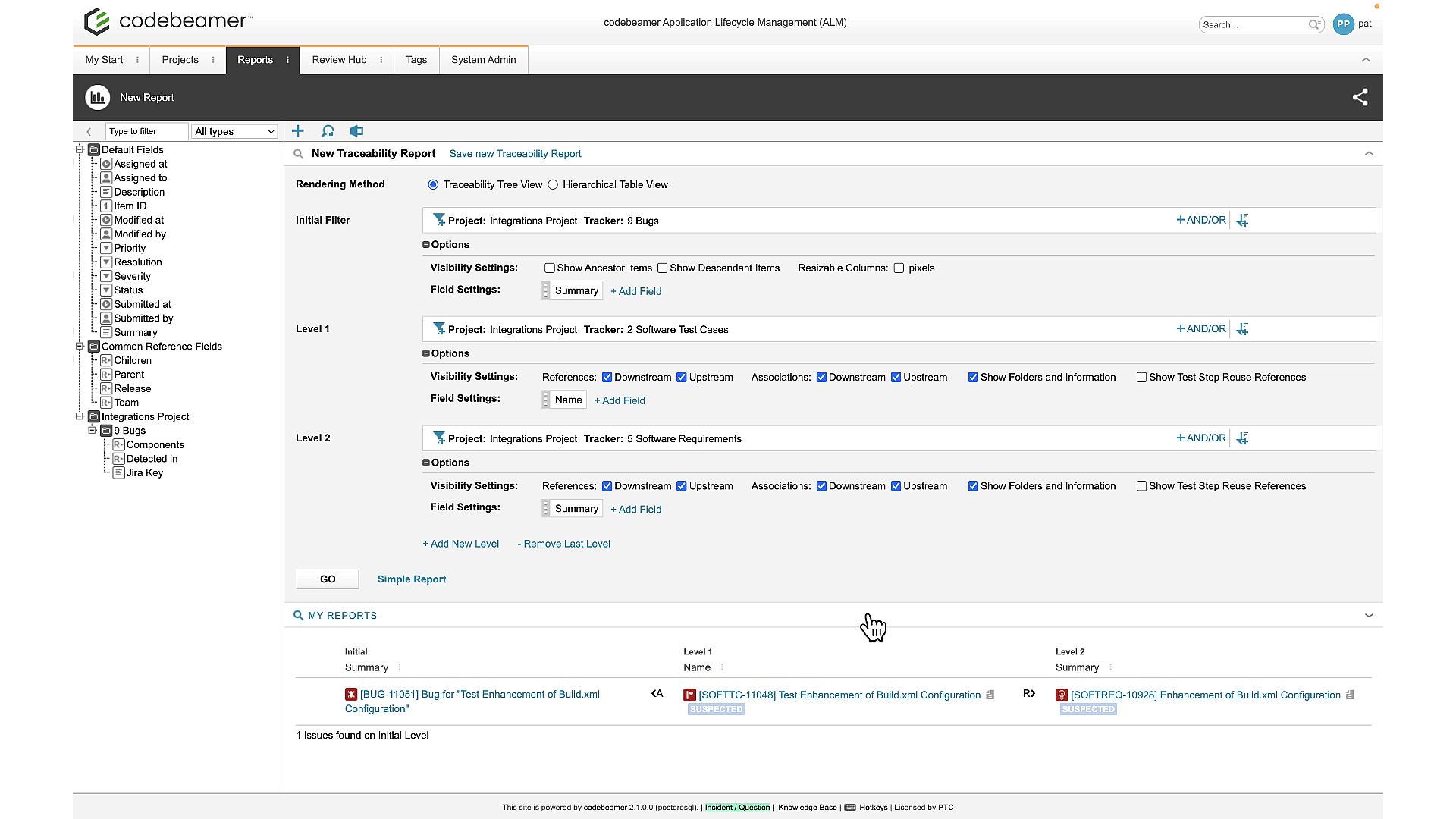Click the sort icon in Level 2 row

[x=1242, y=438]
